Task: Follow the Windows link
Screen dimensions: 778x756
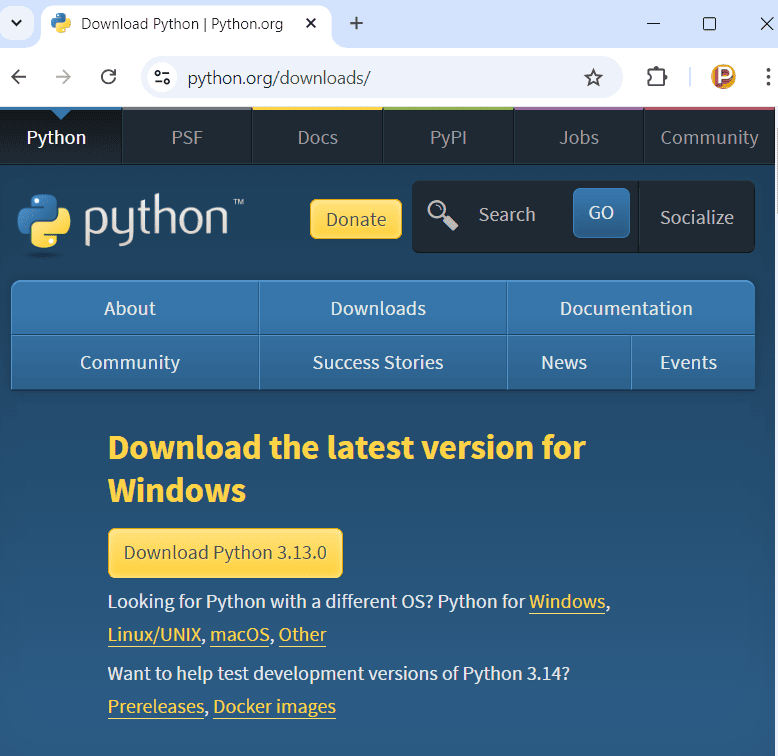Action: [x=567, y=602]
